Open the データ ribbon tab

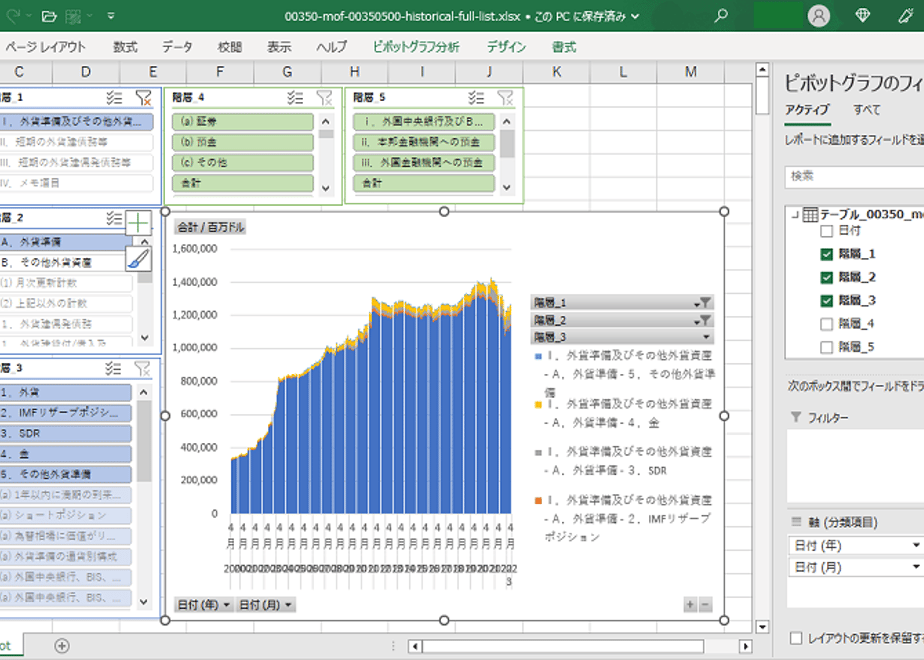(177, 47)
